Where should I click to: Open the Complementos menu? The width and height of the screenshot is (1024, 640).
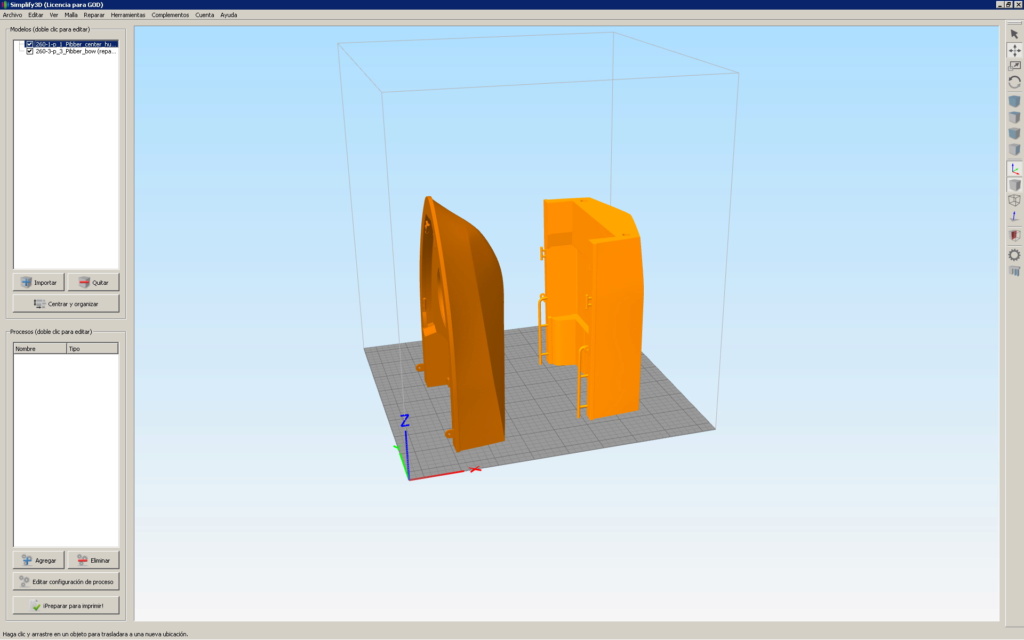click(170, 15)
